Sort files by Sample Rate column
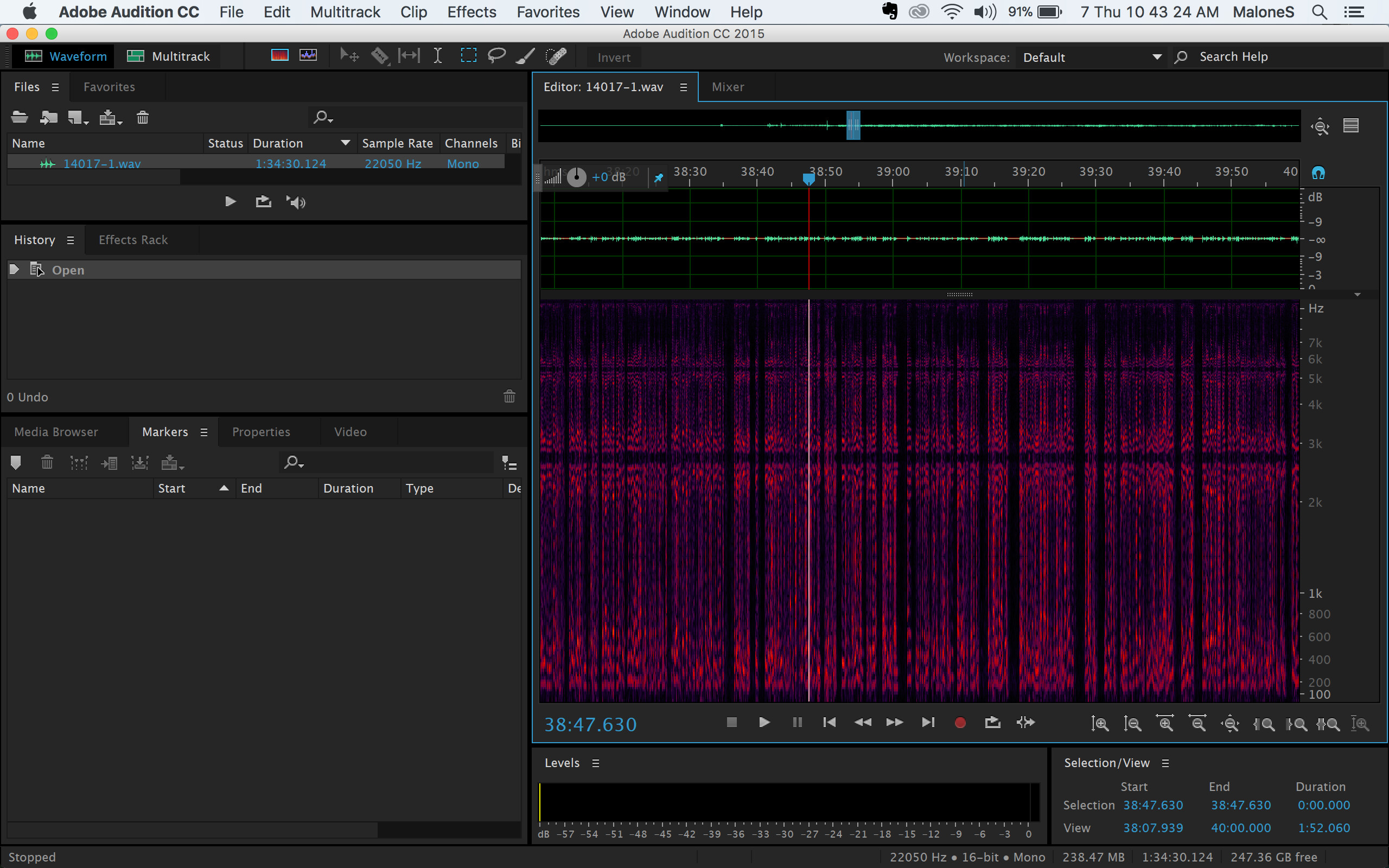The width and height of the screenshot is (1389, 868). (397, 144)
